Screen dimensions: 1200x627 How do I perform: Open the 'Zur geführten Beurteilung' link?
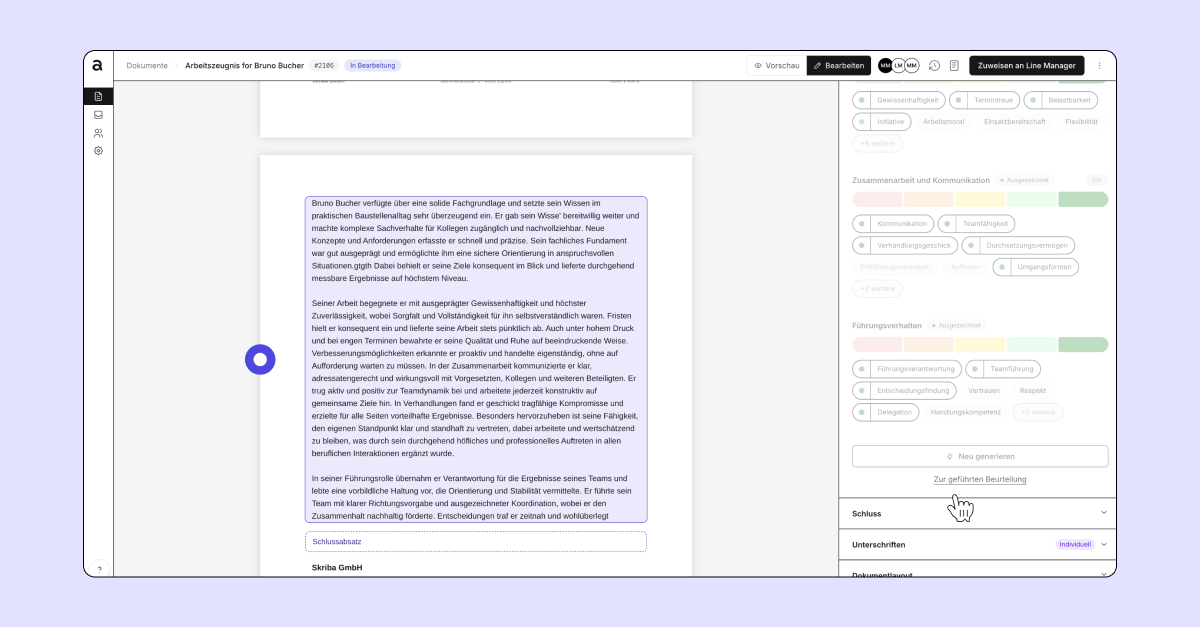(x=980, y=479)
